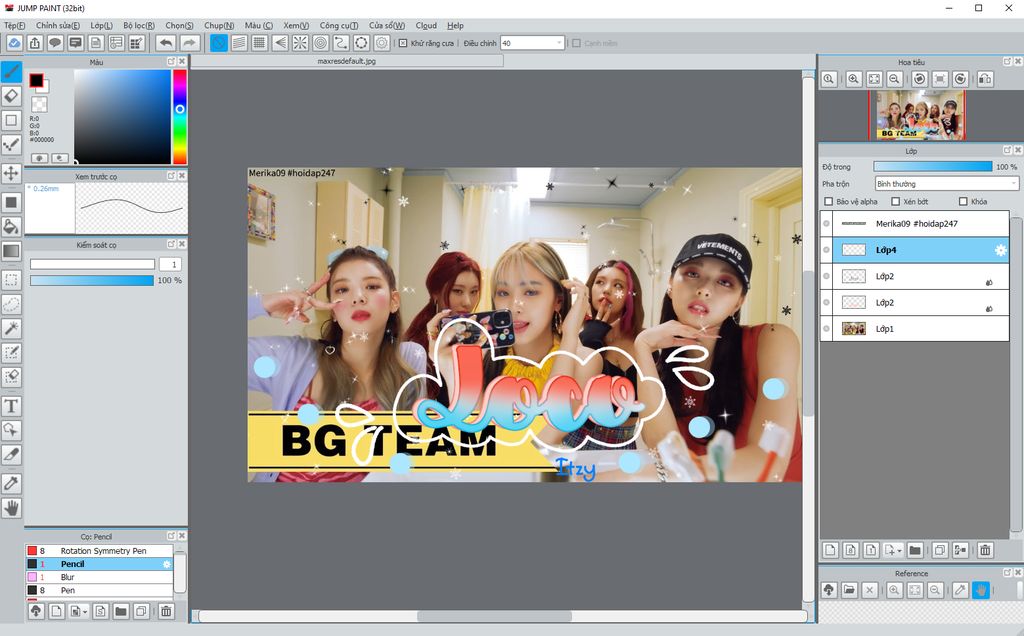The image size is (1024, 636).
Task: Undock the Màu color panel
Action: pyautogui.click(x=171, y=61)
